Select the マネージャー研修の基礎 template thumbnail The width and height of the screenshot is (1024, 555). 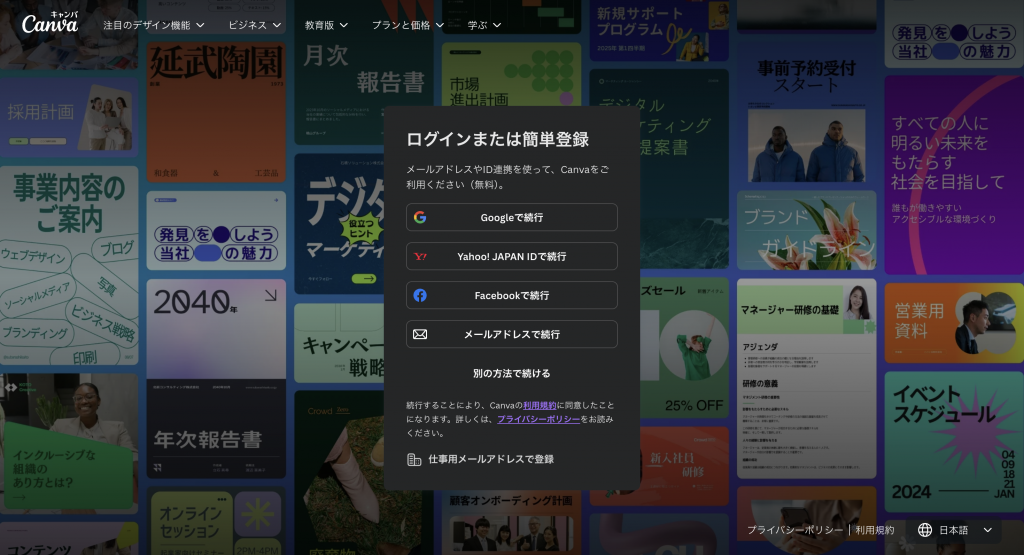[807, 379]
